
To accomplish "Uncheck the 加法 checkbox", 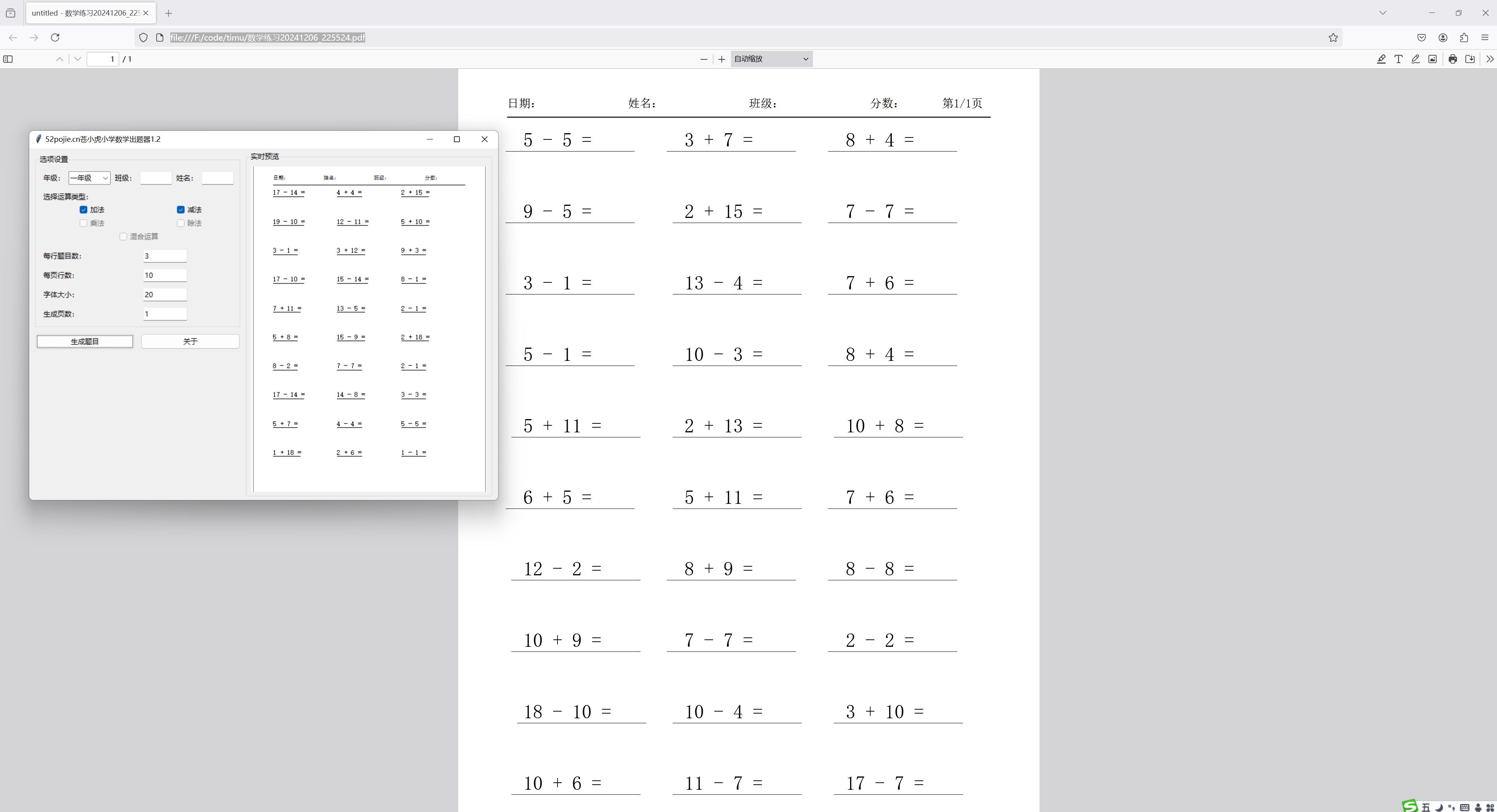I will [x=84, y=210].
